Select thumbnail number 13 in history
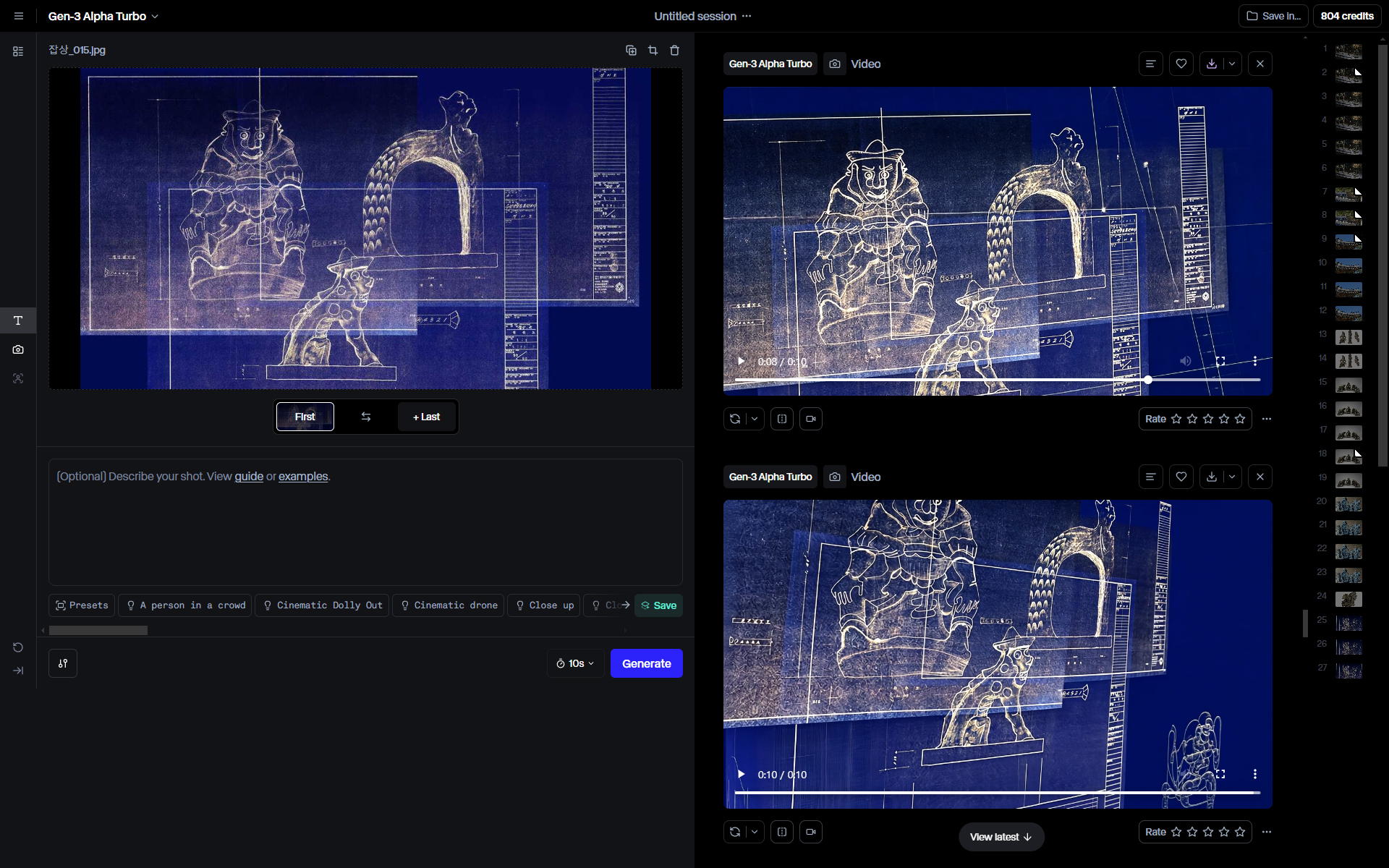1389x868 pixels. click(x=1348, y=337)
